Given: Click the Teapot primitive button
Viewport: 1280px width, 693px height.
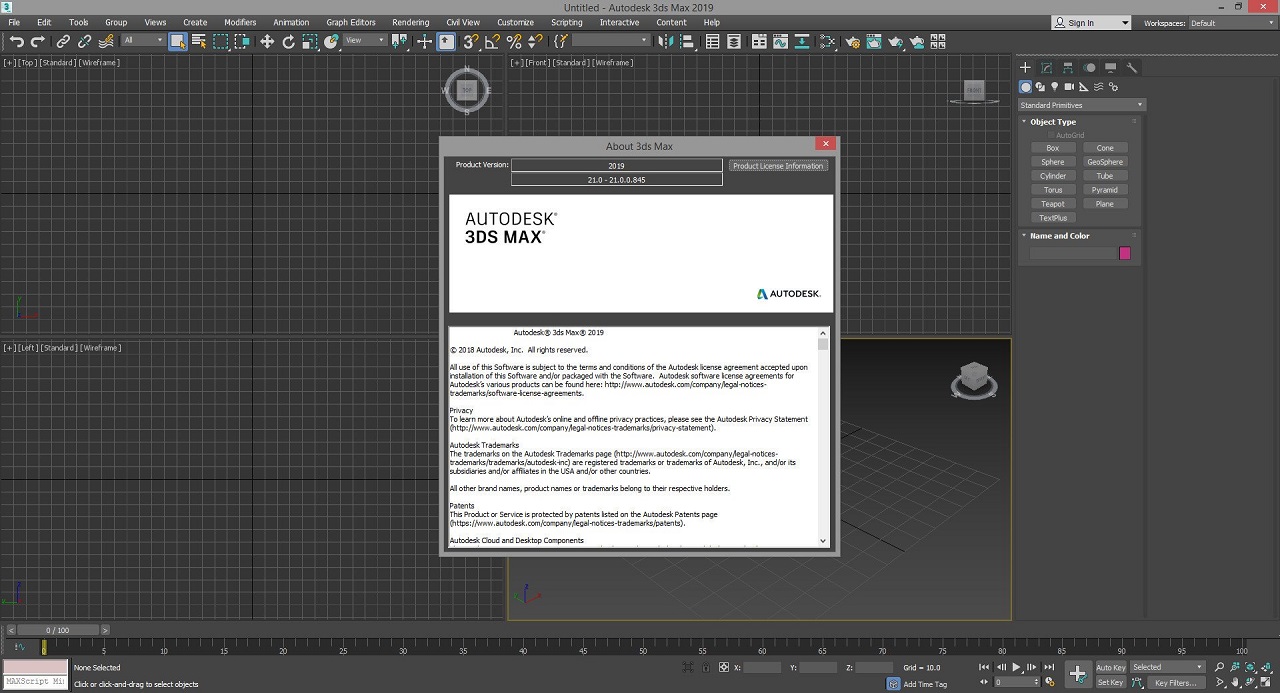Looking at the screenshot, I should (1053, 204).
